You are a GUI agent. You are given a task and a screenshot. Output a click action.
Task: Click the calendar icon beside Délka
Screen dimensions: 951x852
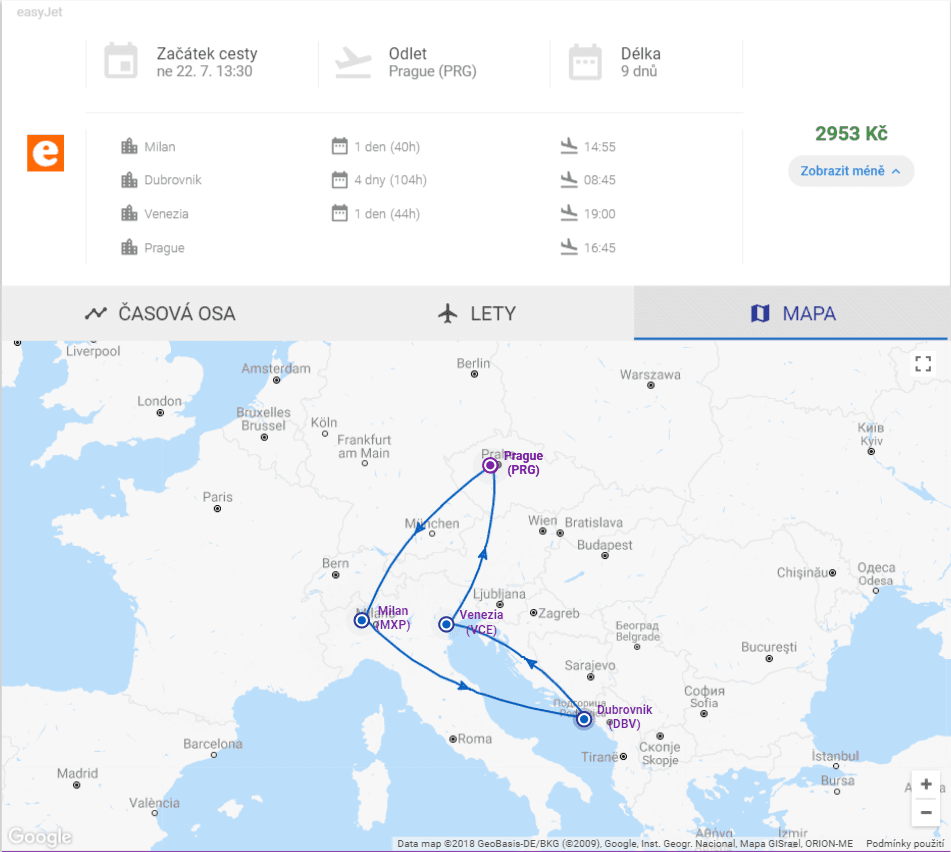[585, 62]
